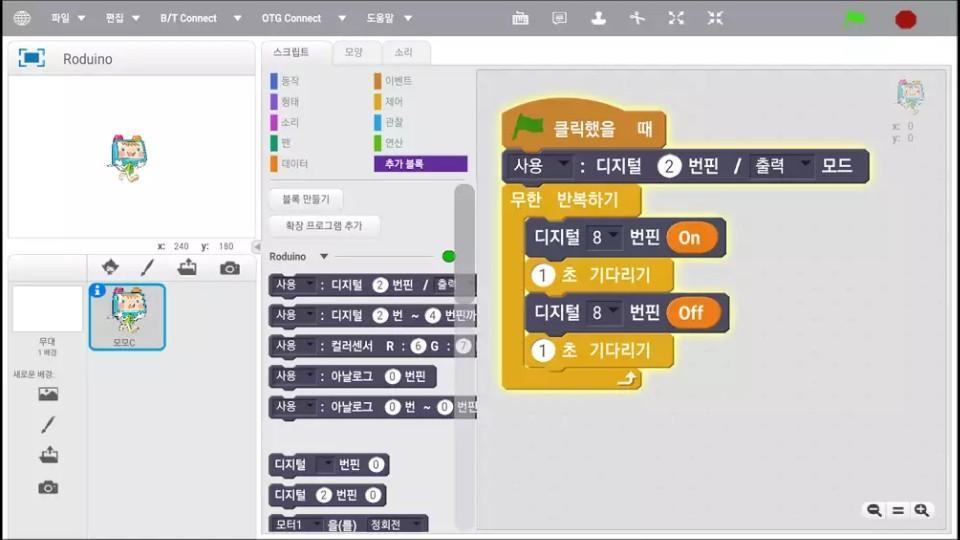
Task: Paint a new backdrop icon
Action: (48, 424)
